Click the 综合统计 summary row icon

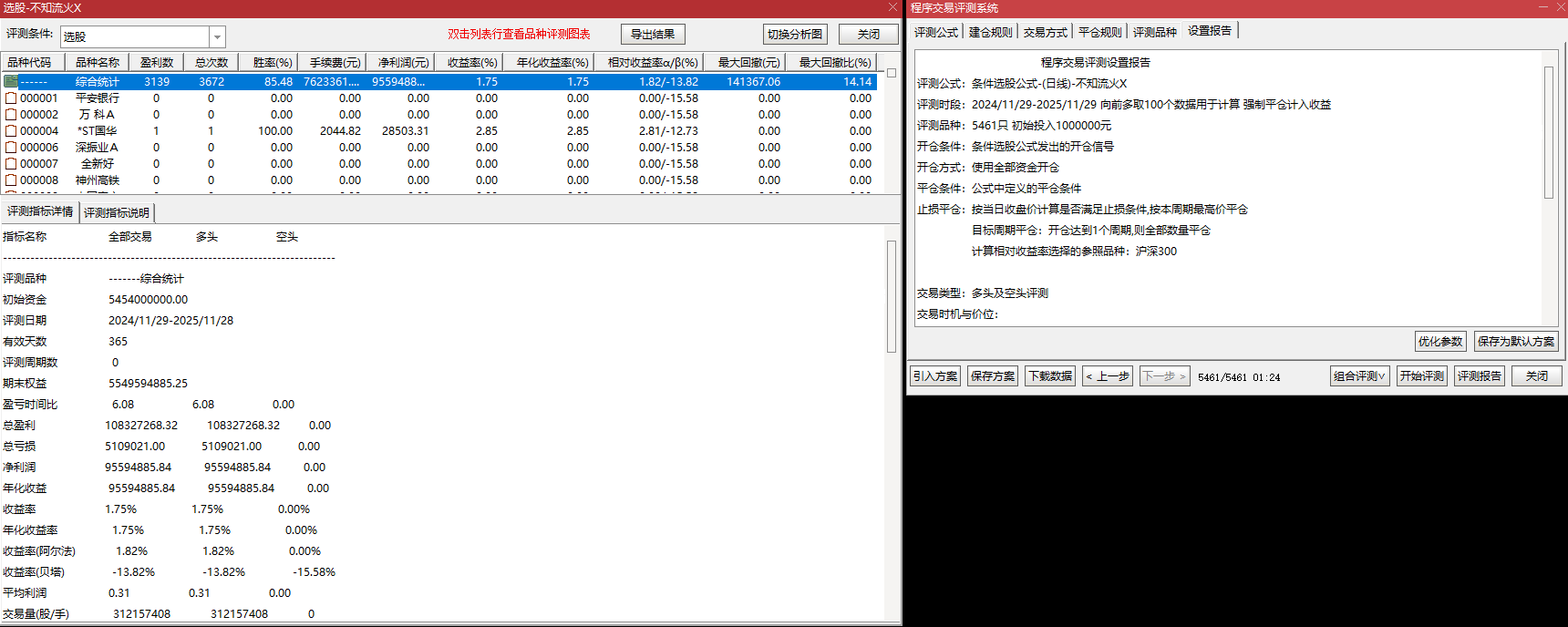[11, 82]
